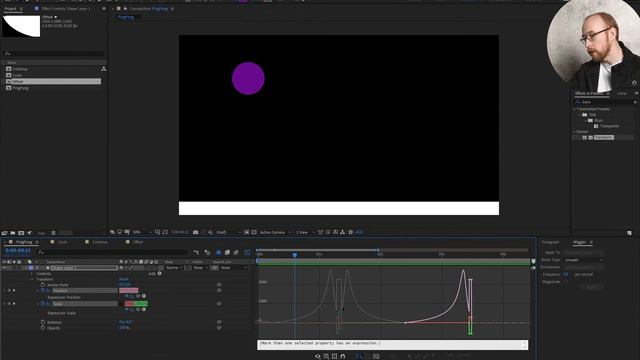Click the current timecode 0:00:00:15 display
The width and height of the screenshot is (640, 360).
pyautogui.click(x=18, y=251)
